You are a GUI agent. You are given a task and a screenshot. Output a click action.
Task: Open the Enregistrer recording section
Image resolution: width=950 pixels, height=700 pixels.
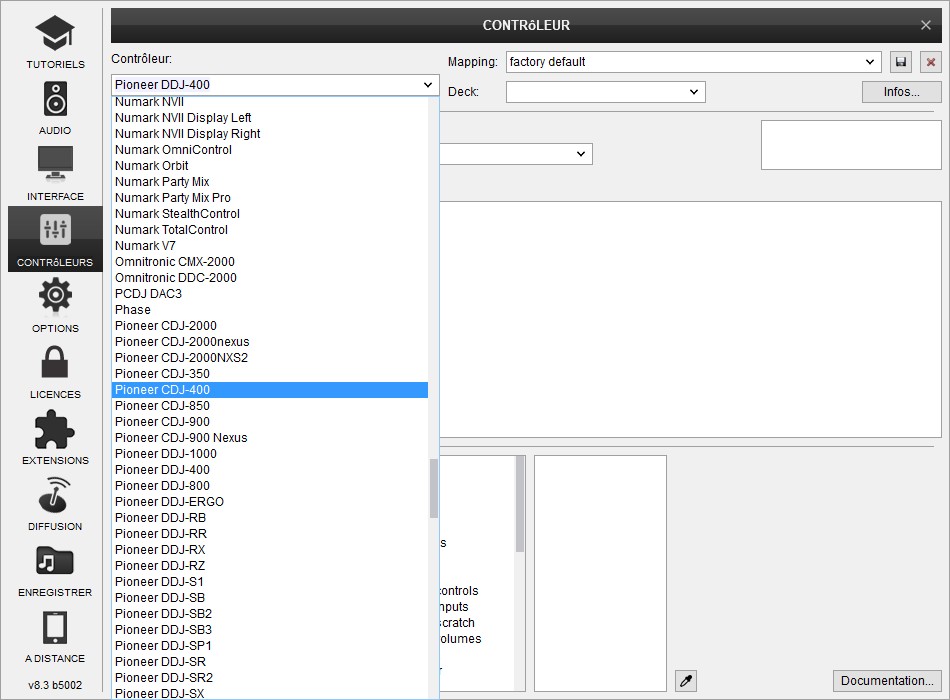(55, 570)
